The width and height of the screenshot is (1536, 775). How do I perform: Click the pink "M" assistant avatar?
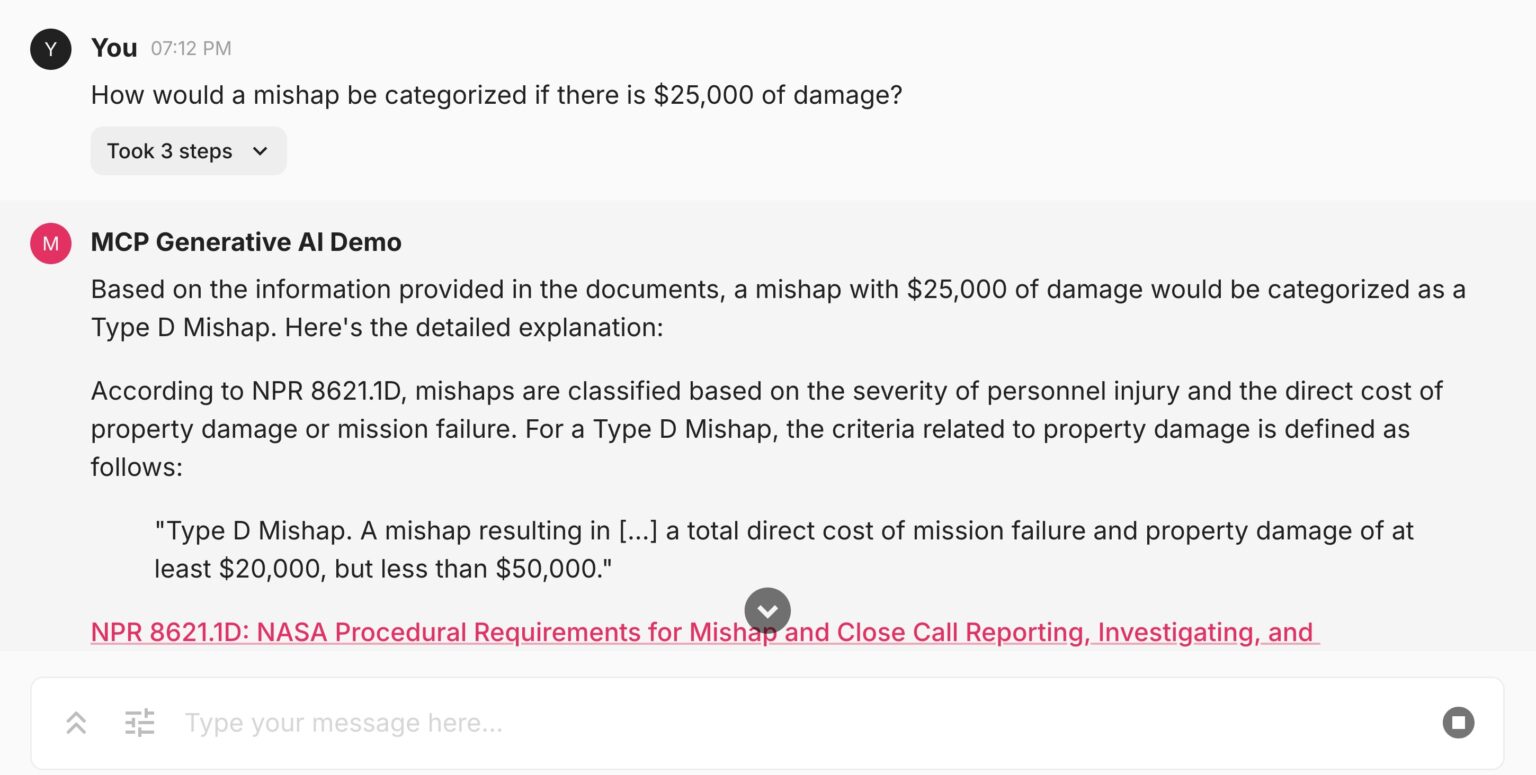pos(51,243)
